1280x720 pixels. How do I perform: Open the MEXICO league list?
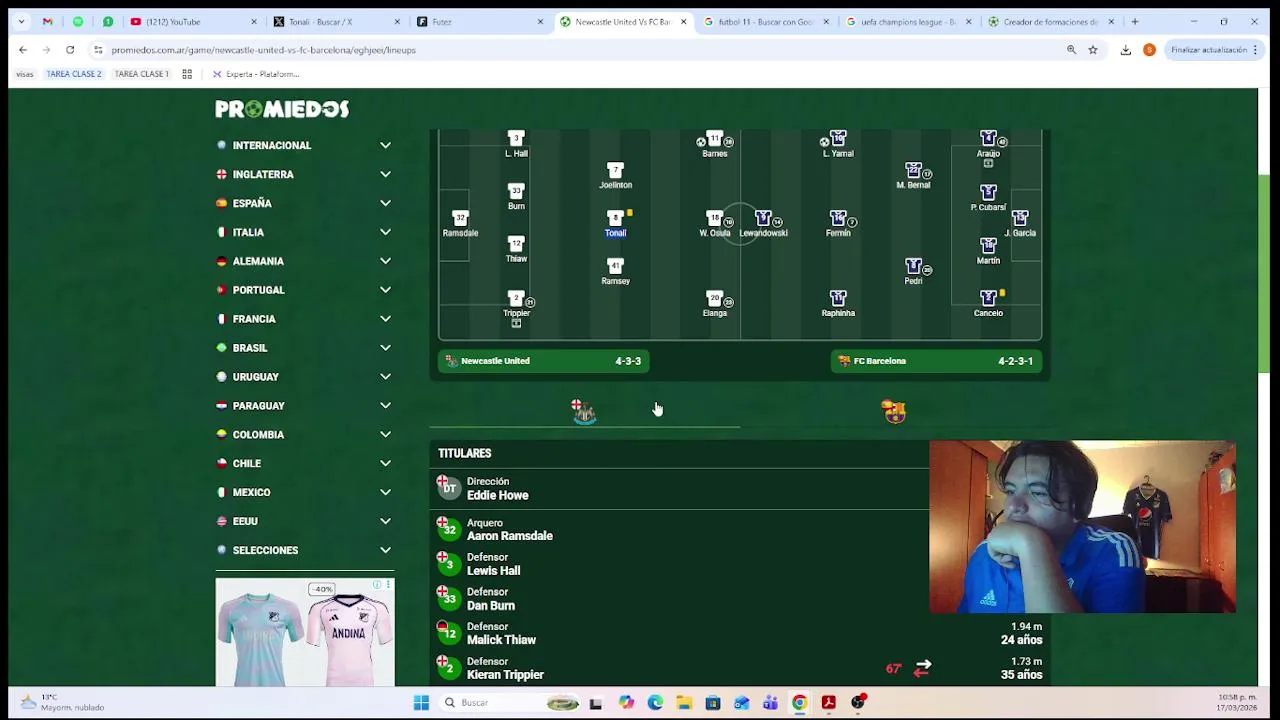click(x=304, y=492)
